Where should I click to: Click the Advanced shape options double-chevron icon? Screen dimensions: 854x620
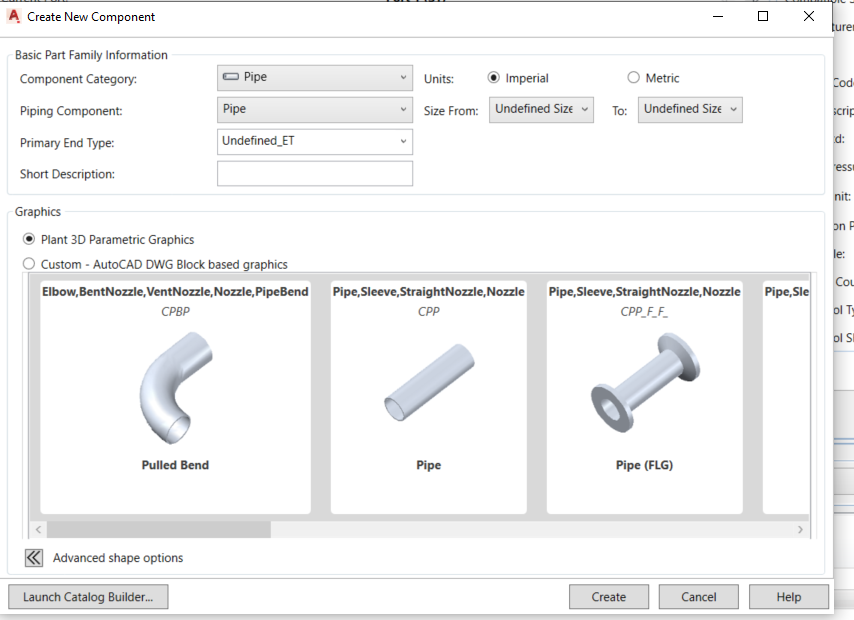[33, 558]
